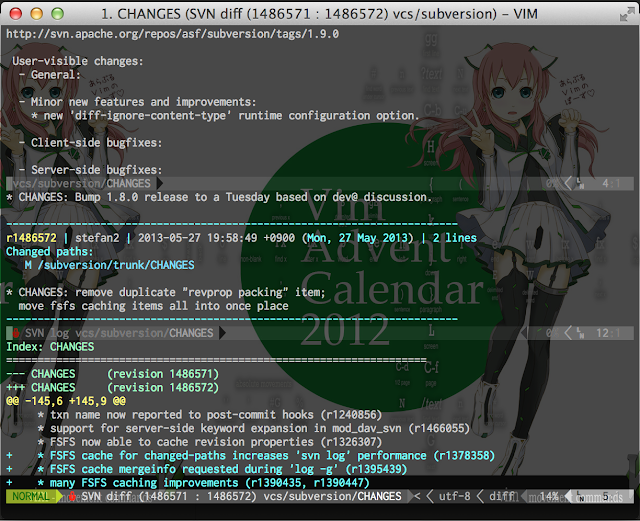Click the '4:1' cursor position in top status line
The width and height of the screenshot is (640, 521).
pyautogui.click(x=611, y=184)
